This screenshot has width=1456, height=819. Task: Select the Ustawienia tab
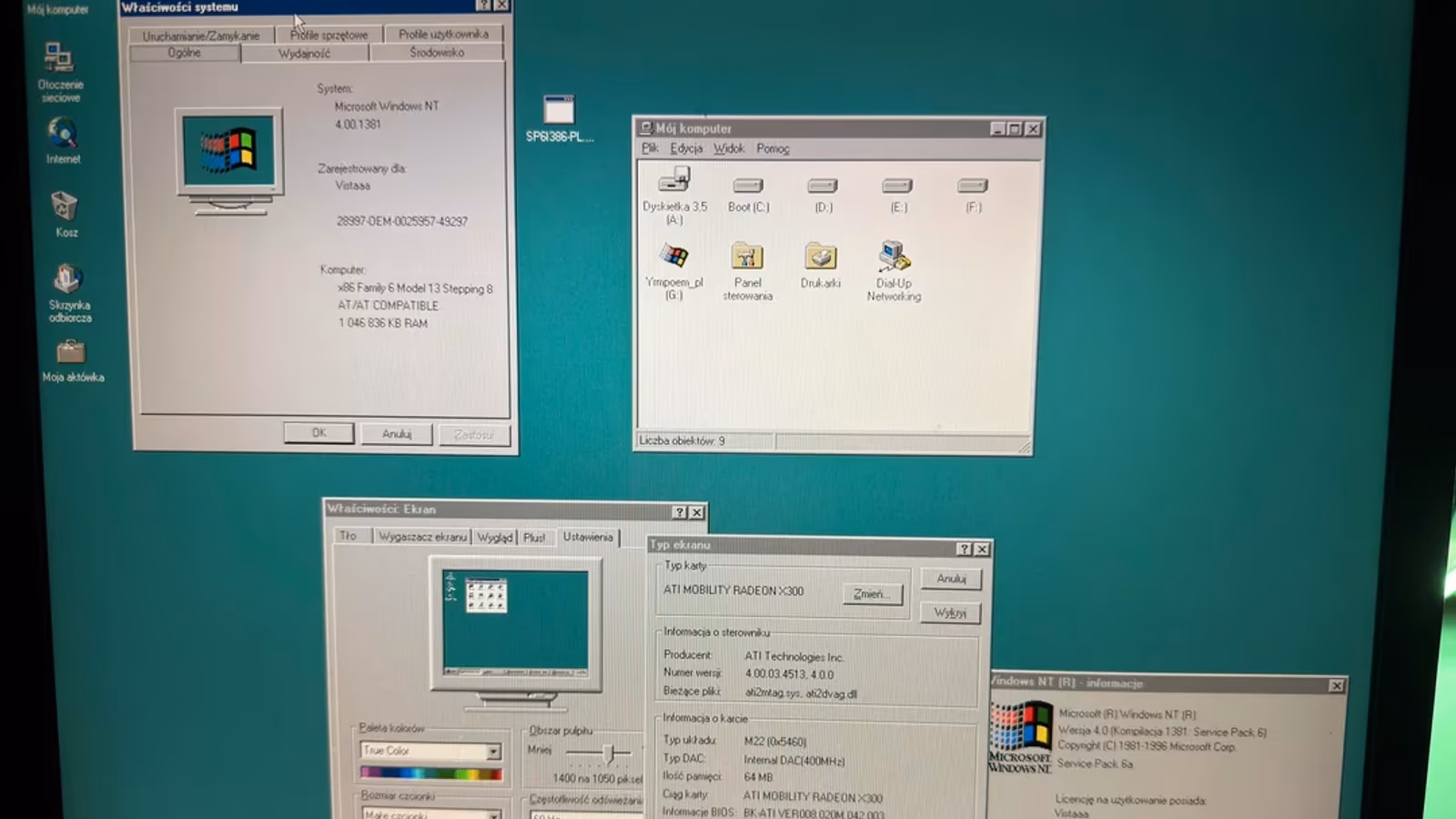pyautogui.click(x=588, y=536)
